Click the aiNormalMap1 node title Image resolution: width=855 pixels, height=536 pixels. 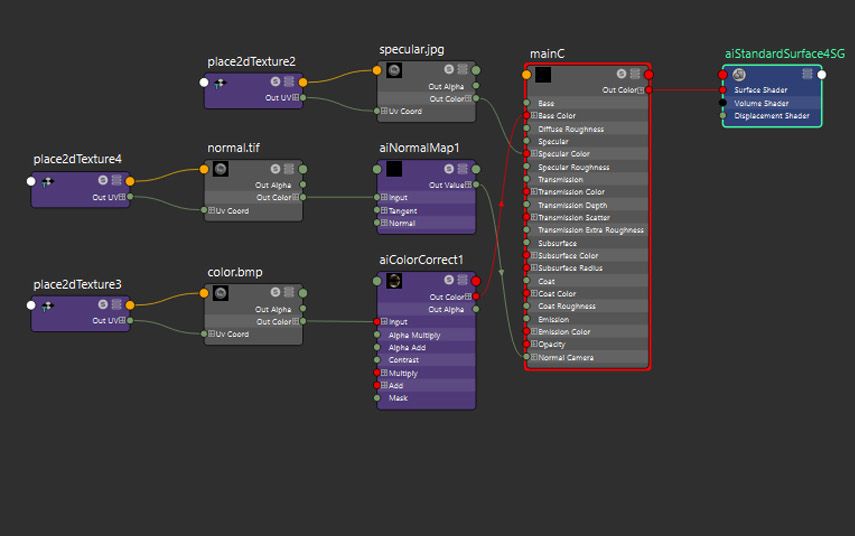click(418, 147)
